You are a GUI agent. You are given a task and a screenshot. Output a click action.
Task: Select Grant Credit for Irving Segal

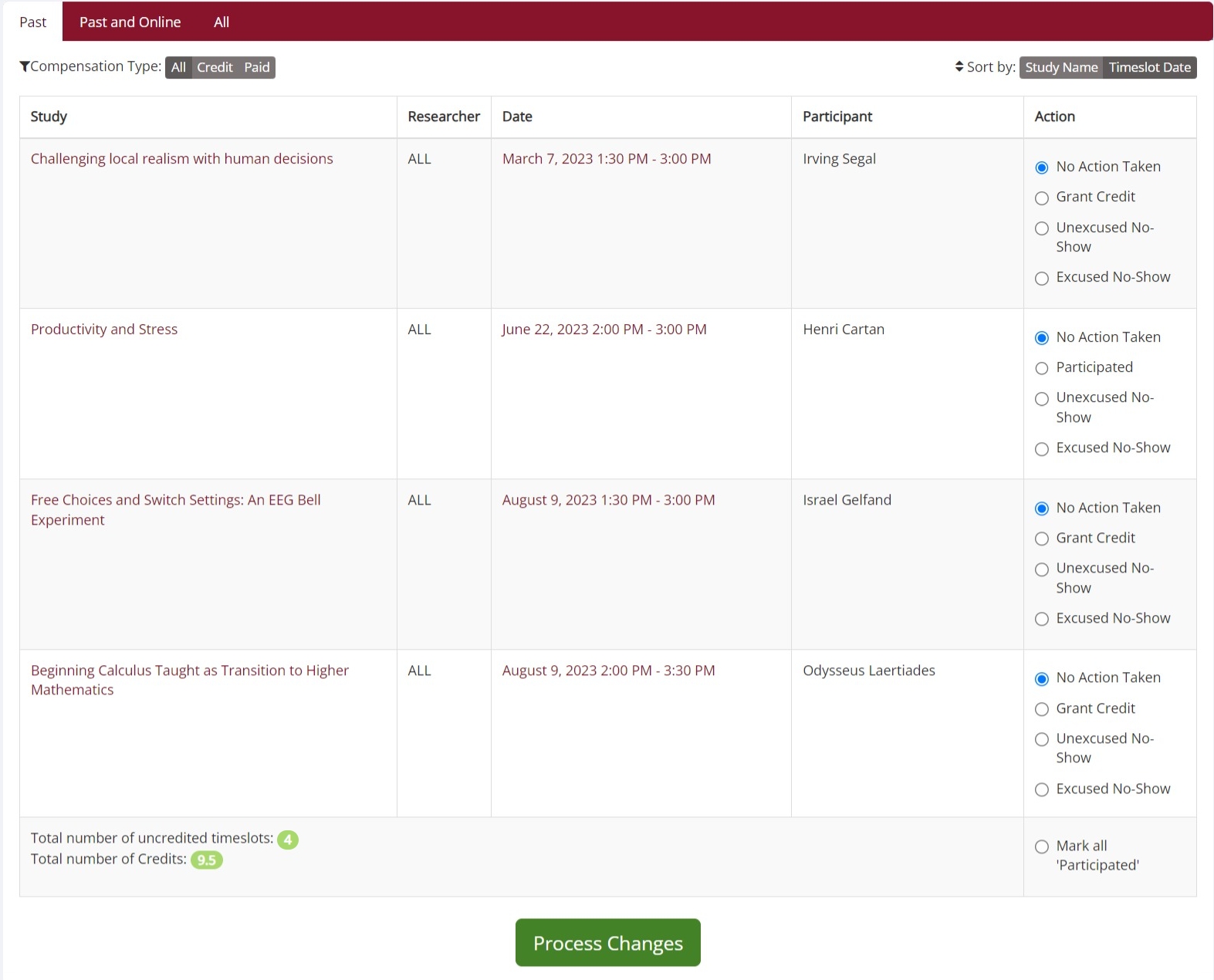click(x=1042, y=198)
